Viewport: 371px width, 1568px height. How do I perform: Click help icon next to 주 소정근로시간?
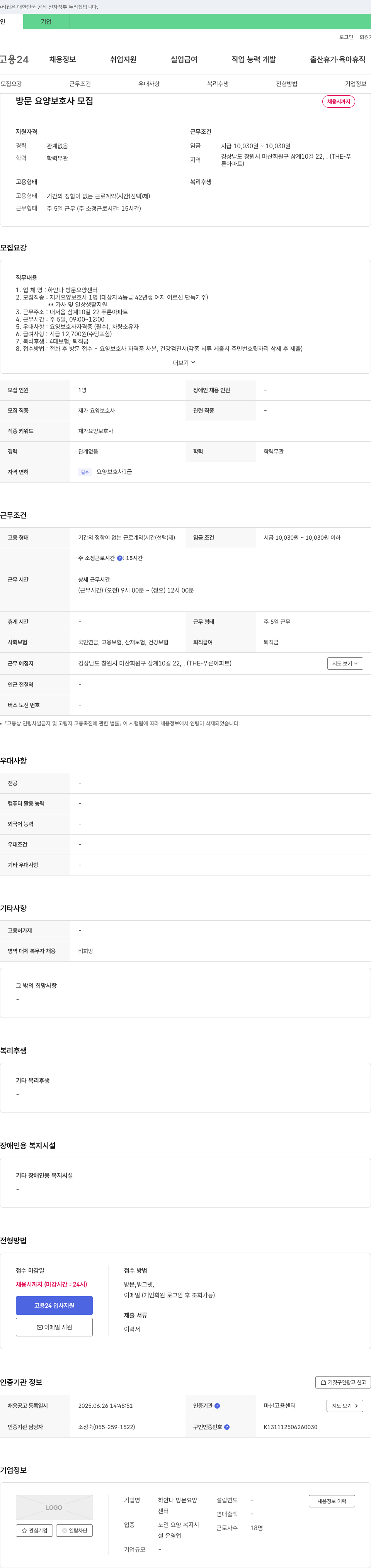coord(120,558)
